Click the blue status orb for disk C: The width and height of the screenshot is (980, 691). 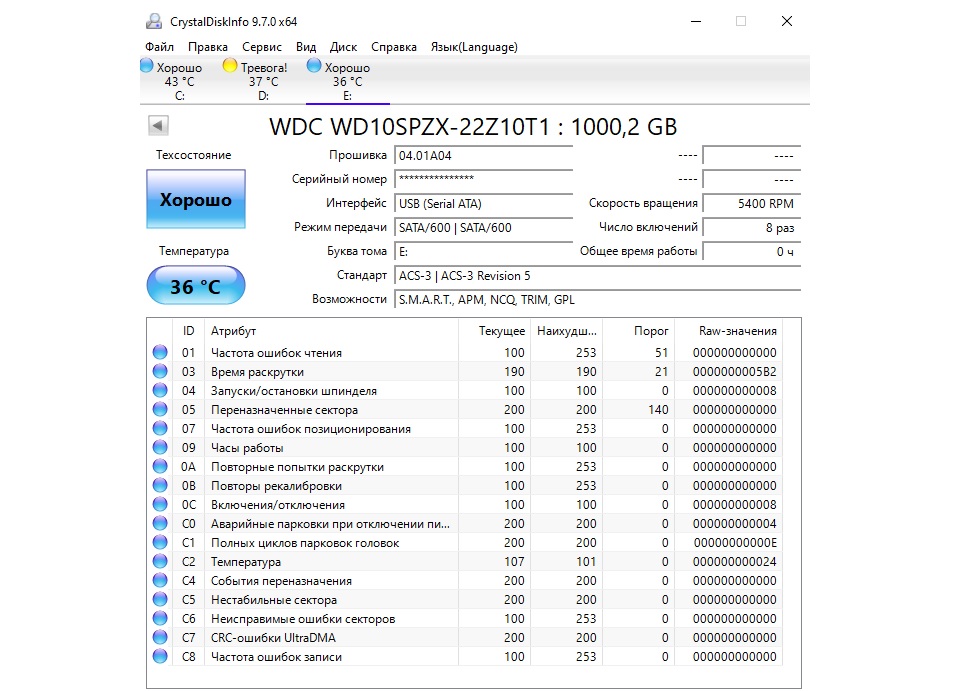coord(147,67)
